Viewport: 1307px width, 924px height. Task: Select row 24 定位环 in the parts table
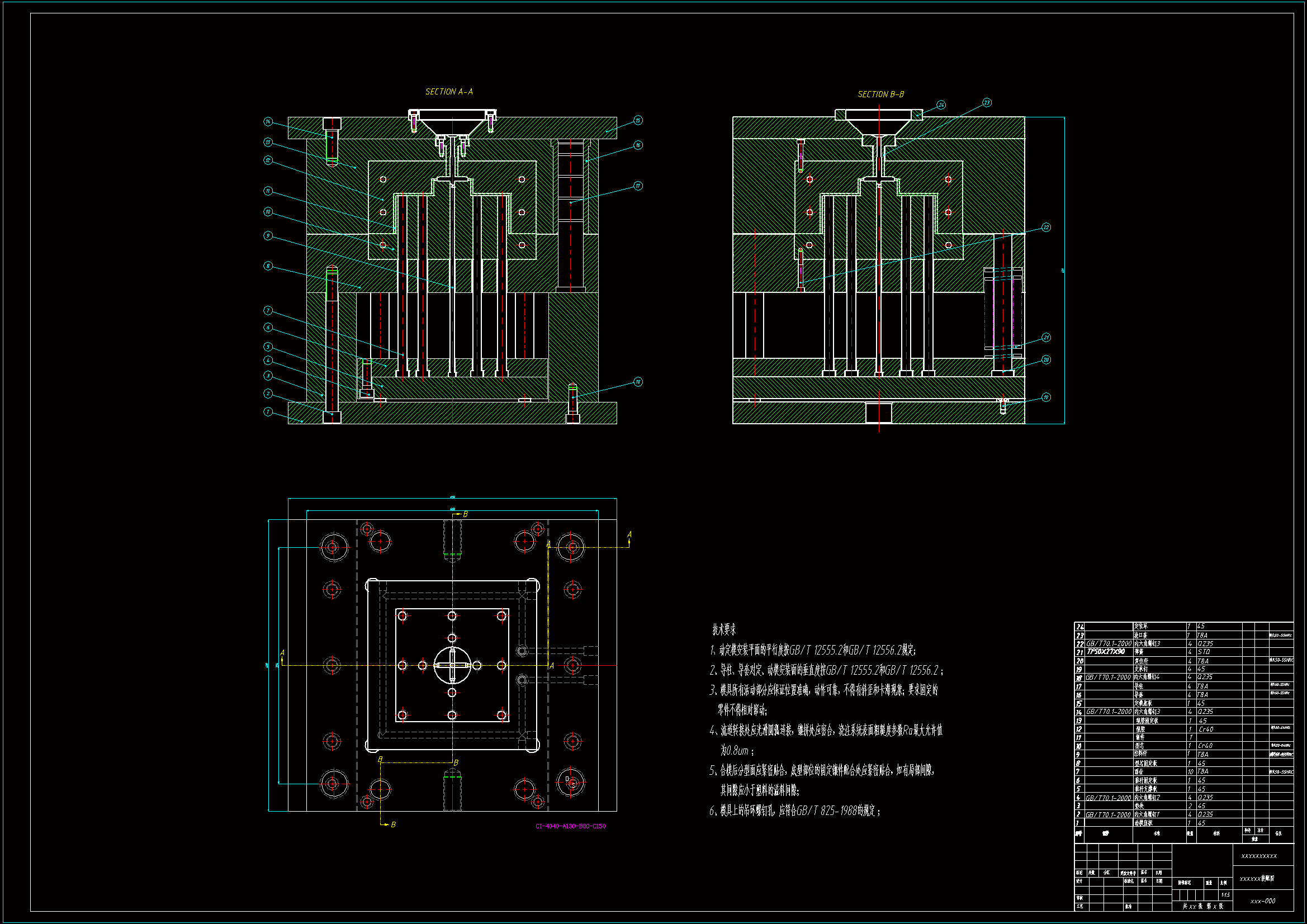click(1141, 626)
